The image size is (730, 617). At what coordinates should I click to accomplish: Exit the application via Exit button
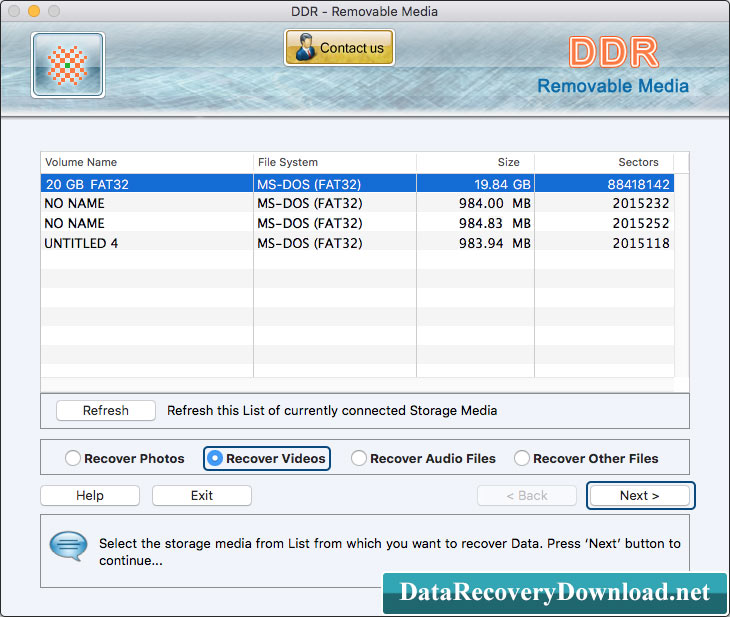pos(202,495)
